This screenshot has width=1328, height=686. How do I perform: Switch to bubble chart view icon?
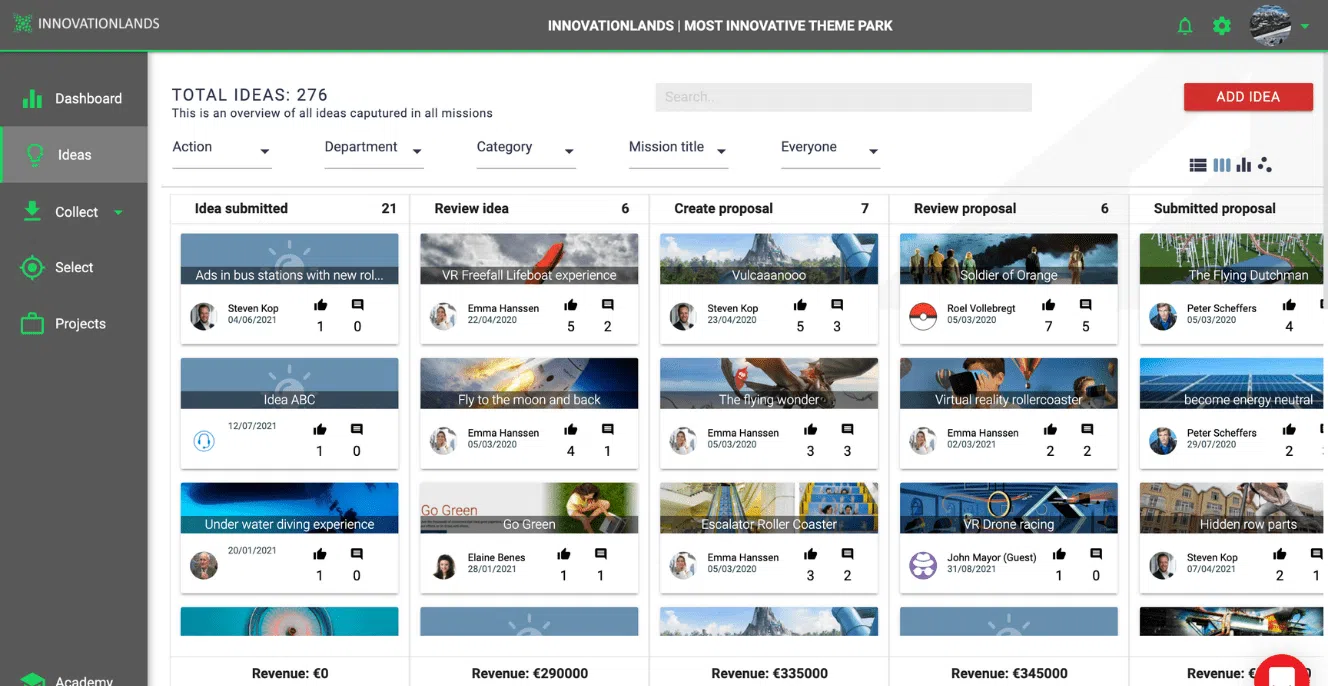pos(1265,165)
